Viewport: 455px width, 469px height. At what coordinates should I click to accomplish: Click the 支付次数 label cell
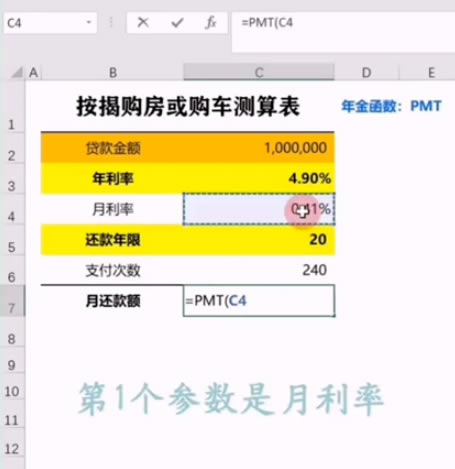(112, 270)
